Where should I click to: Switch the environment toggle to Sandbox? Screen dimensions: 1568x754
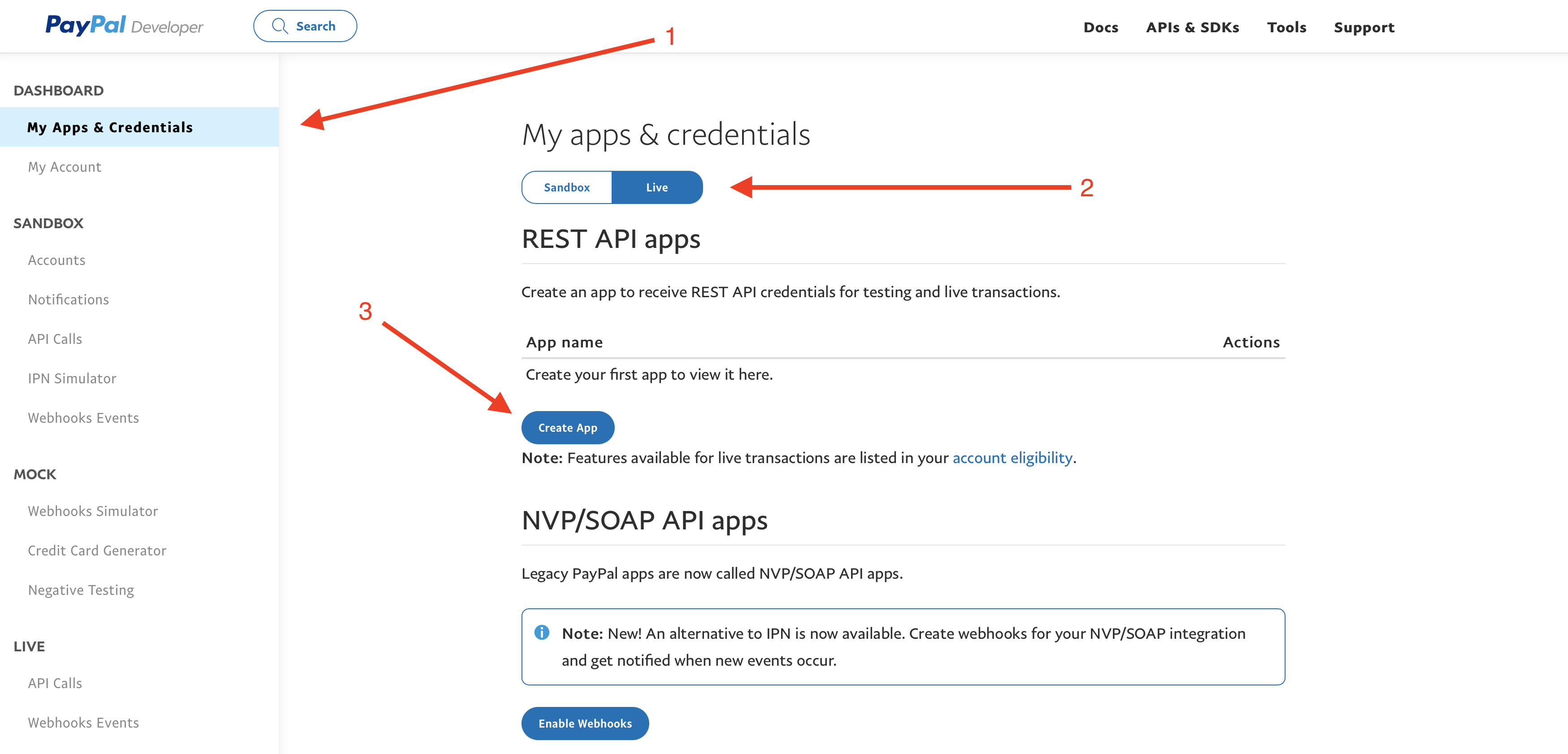click(566, 187)
